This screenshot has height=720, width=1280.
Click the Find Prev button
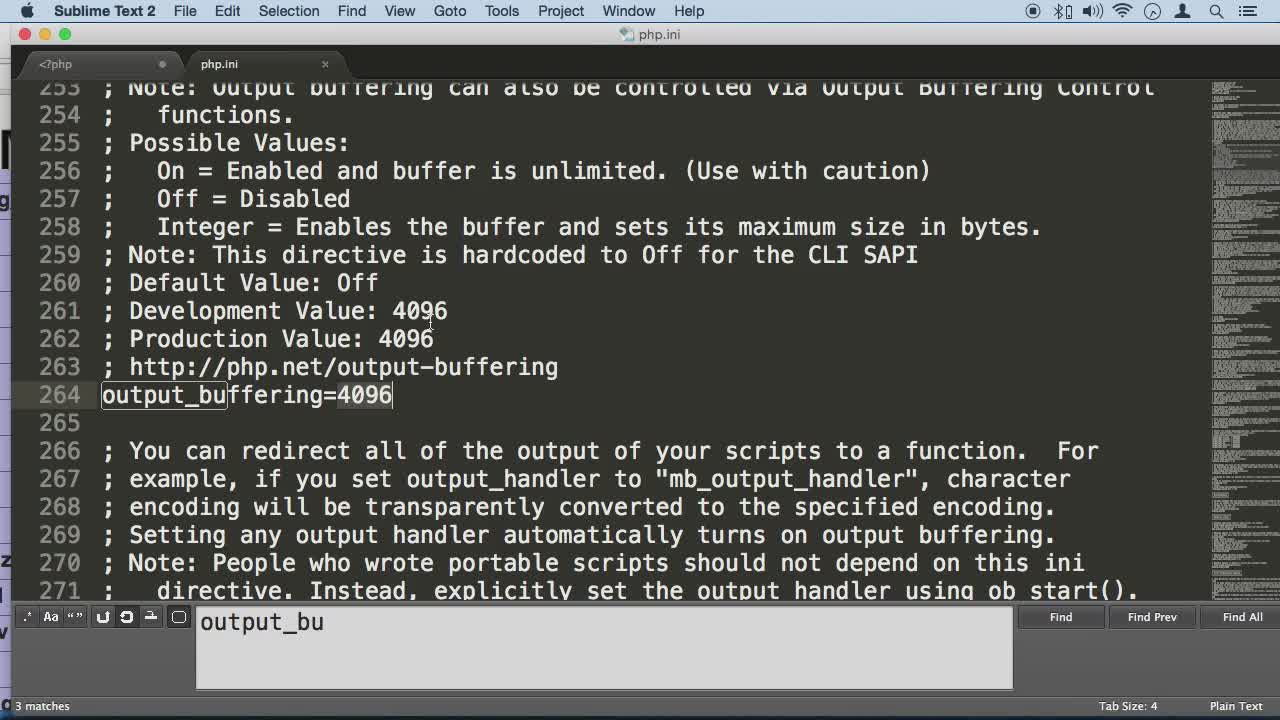(x=1152, y=617)
